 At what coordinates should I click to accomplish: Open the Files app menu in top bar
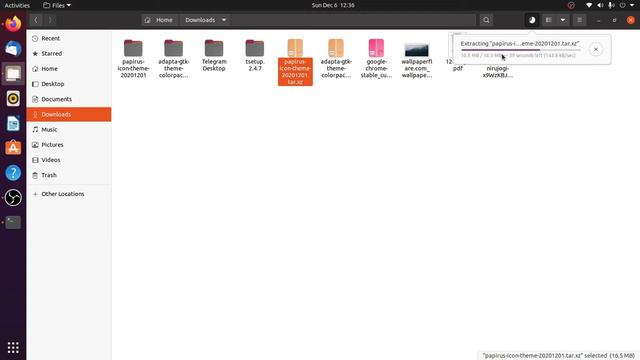click(x=57, y=5)
